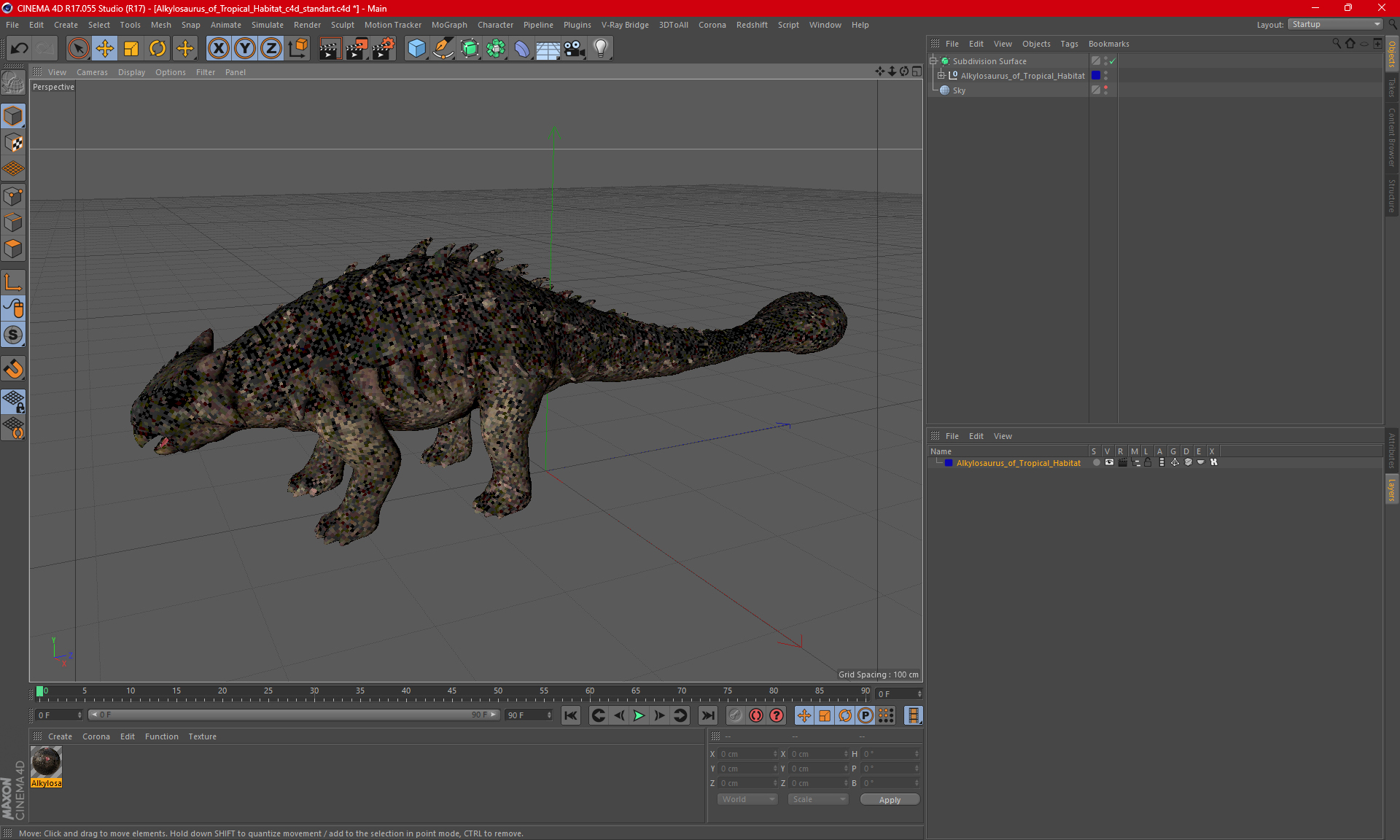The width and height of the screenshot is (1400, 840).
Task: Switch to Model mode in left sidebar
Action: click(13, 117)
